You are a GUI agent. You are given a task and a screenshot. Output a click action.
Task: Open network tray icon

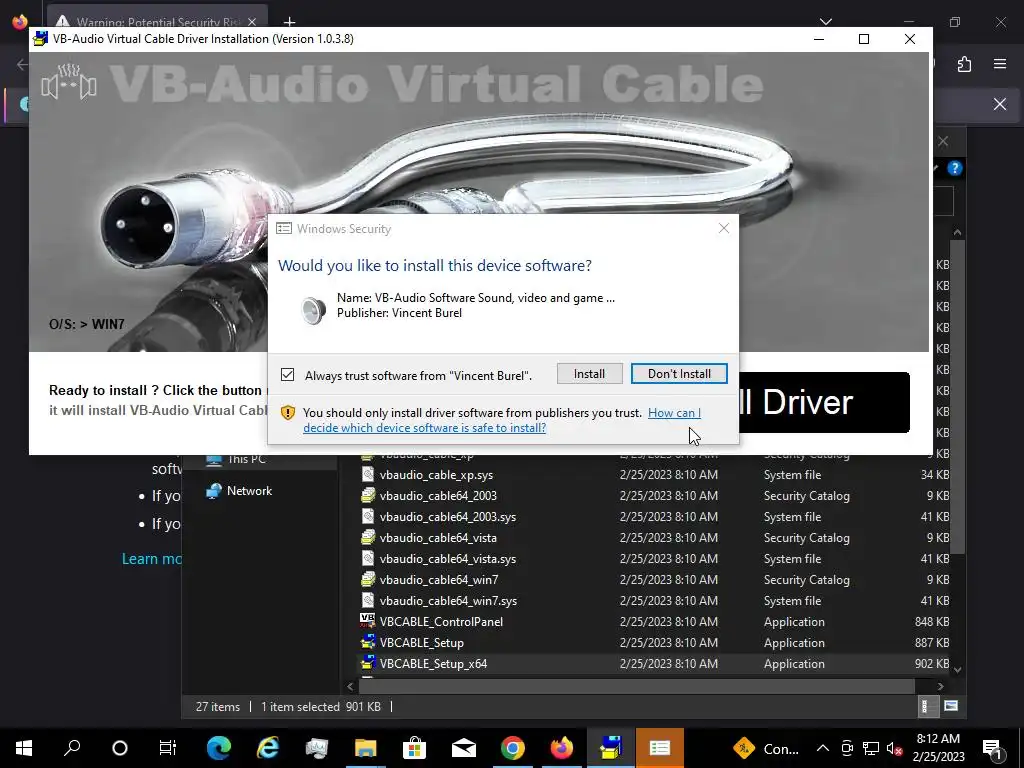click(x=871, y=748)
